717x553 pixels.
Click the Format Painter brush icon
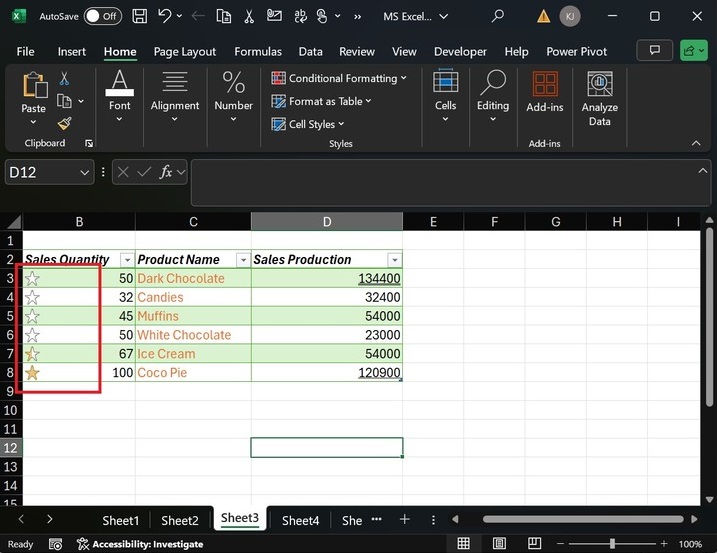[x=65, y=123]
